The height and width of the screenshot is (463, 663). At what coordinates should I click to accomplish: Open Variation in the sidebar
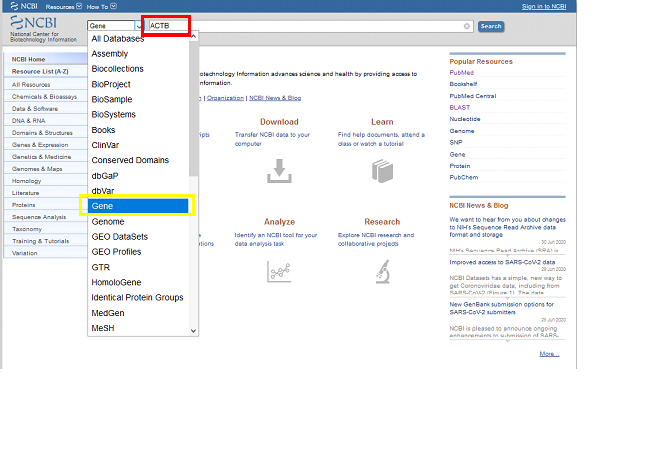pyautogui.click(x=45, y=253)
